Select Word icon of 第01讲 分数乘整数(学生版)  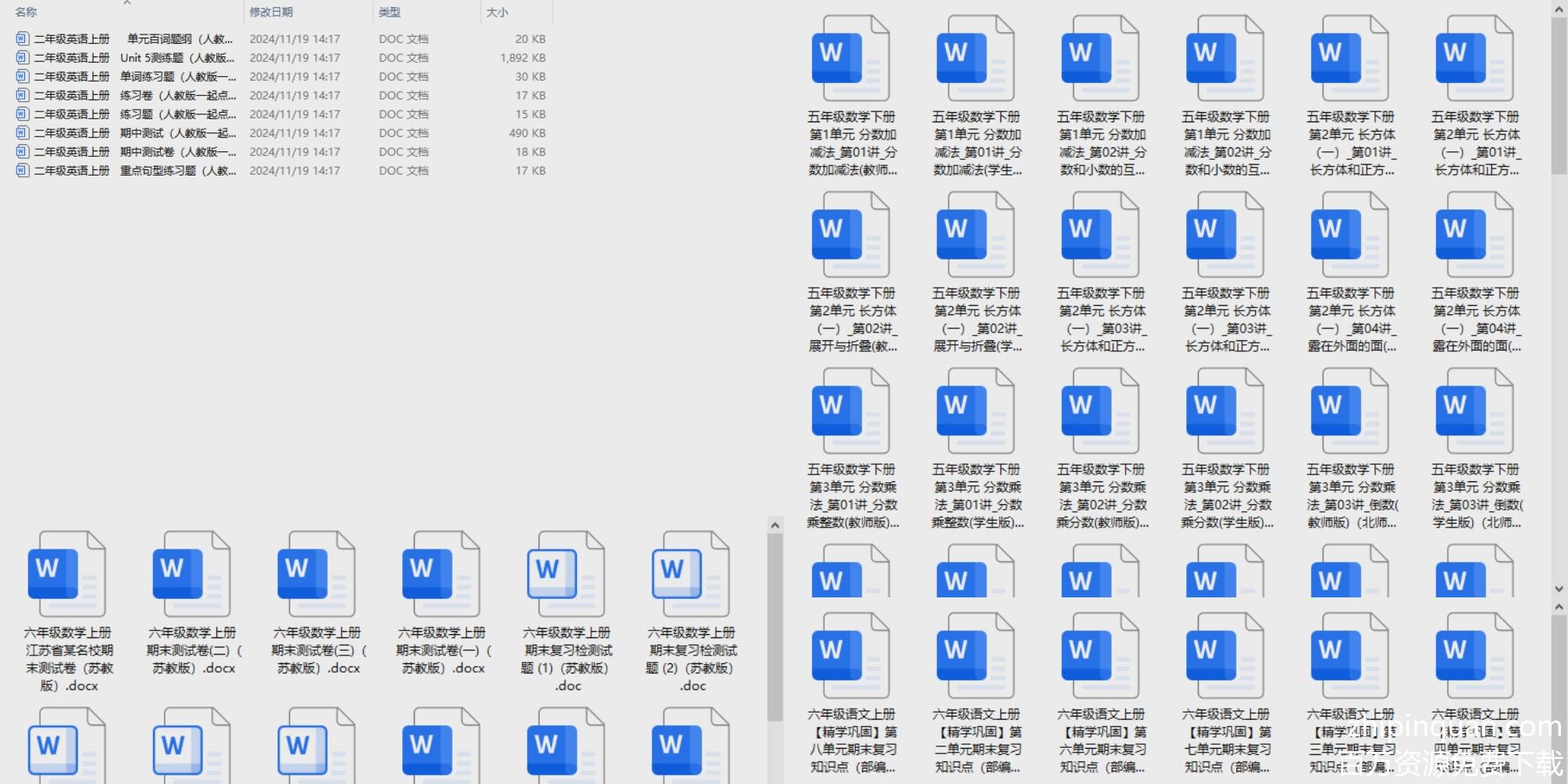pos(976,412)
